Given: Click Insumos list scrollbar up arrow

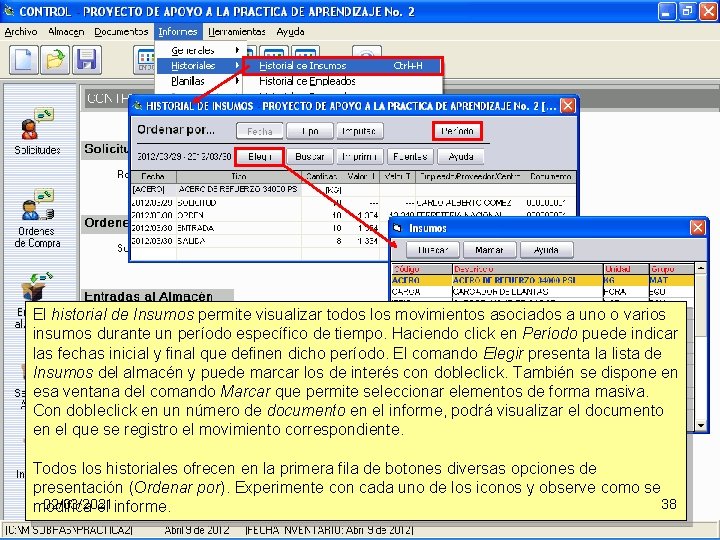Looking at the screenshot, I should [x=701, y=269].
